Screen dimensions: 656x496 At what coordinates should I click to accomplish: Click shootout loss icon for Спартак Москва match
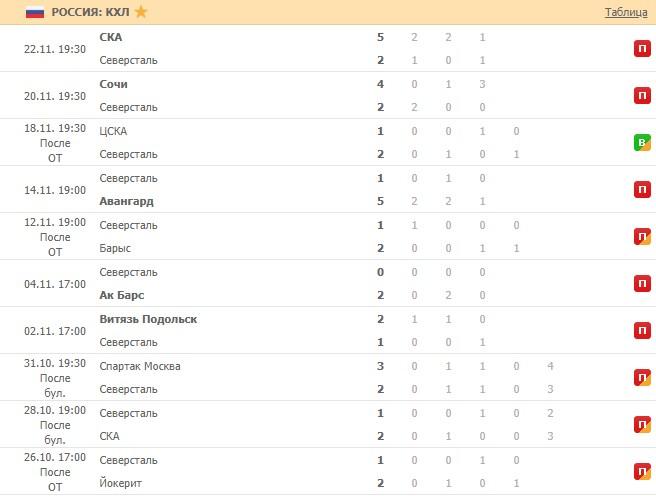click(642, 377)
